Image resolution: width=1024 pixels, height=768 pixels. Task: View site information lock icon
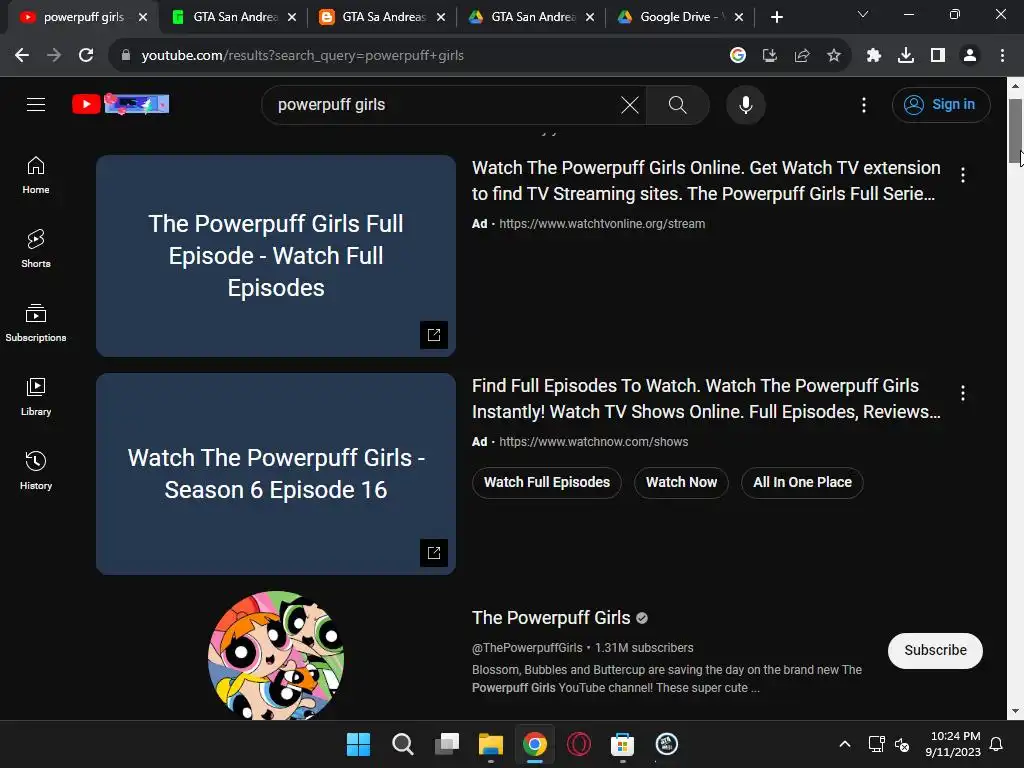126,56
